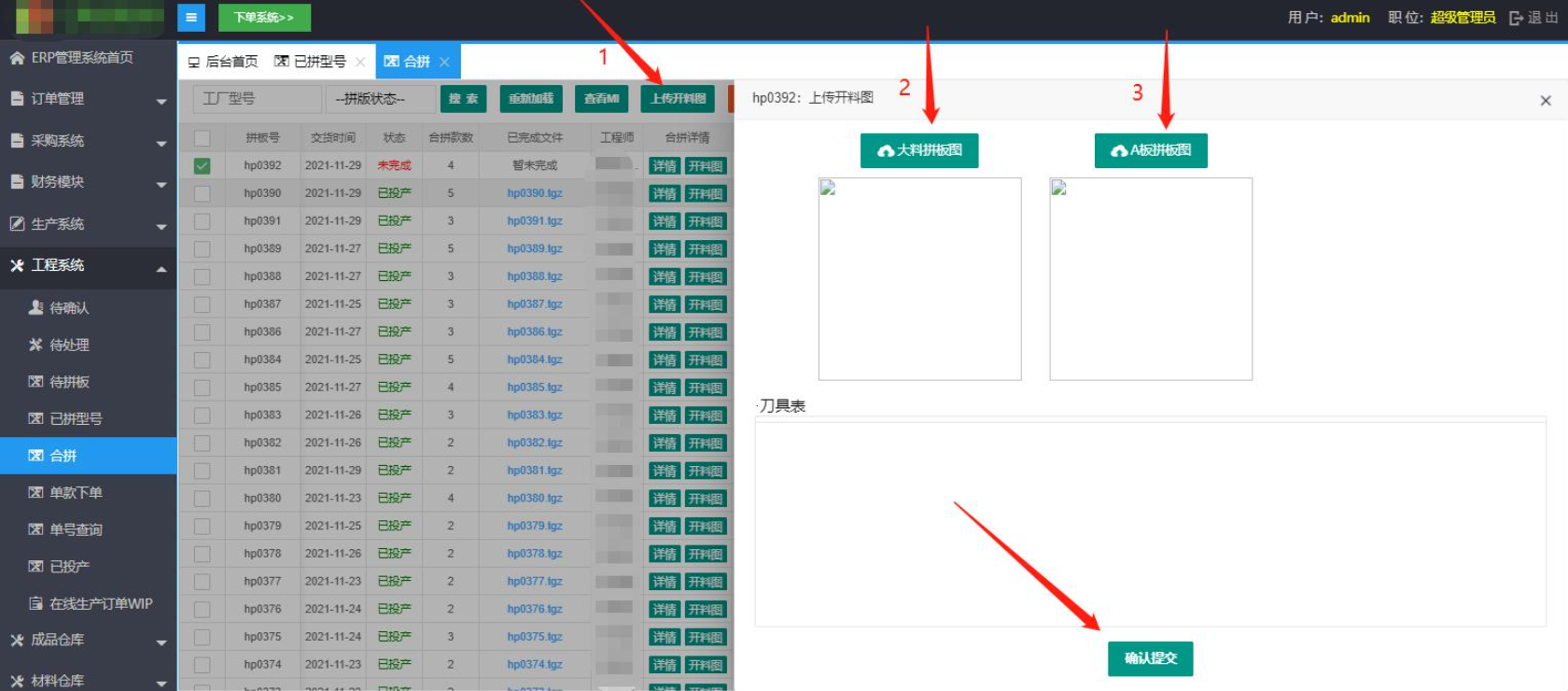This screenshot has width=1568, height=691.
Task: Click the 订单管理 sidebar icon
Action: click(17, 99)
